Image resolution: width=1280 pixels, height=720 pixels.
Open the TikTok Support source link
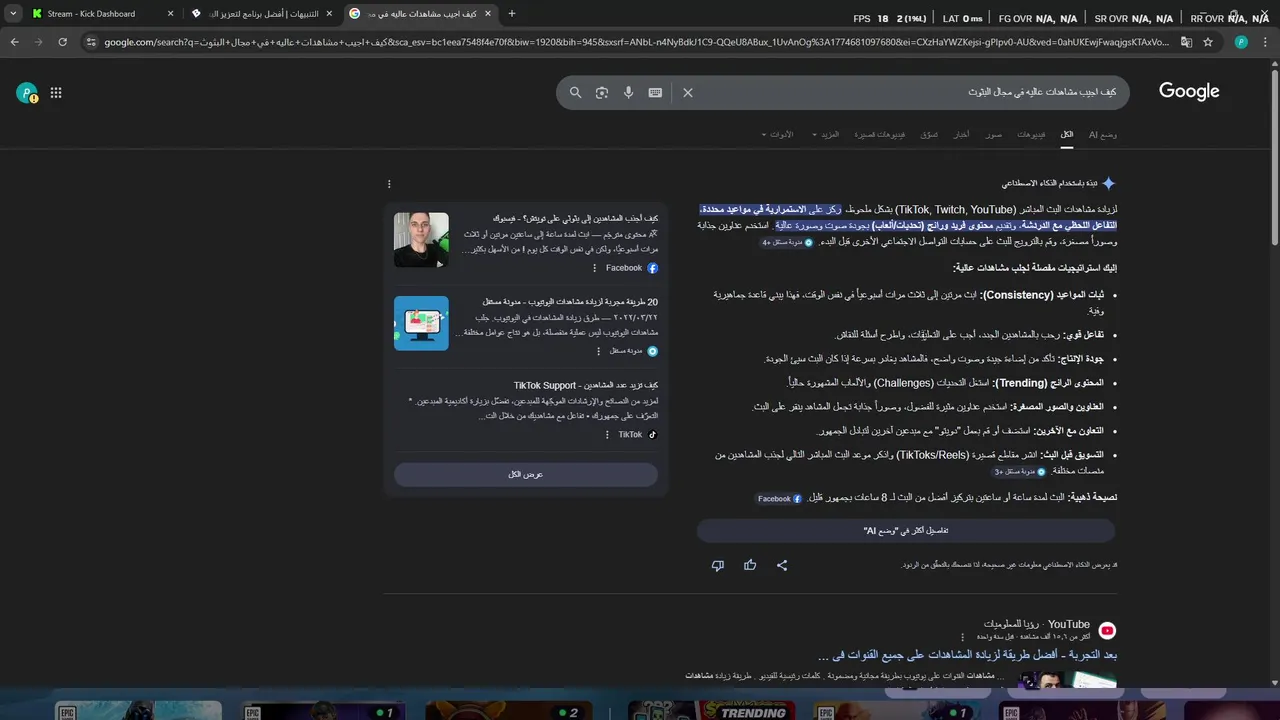[x=585, y=385]
